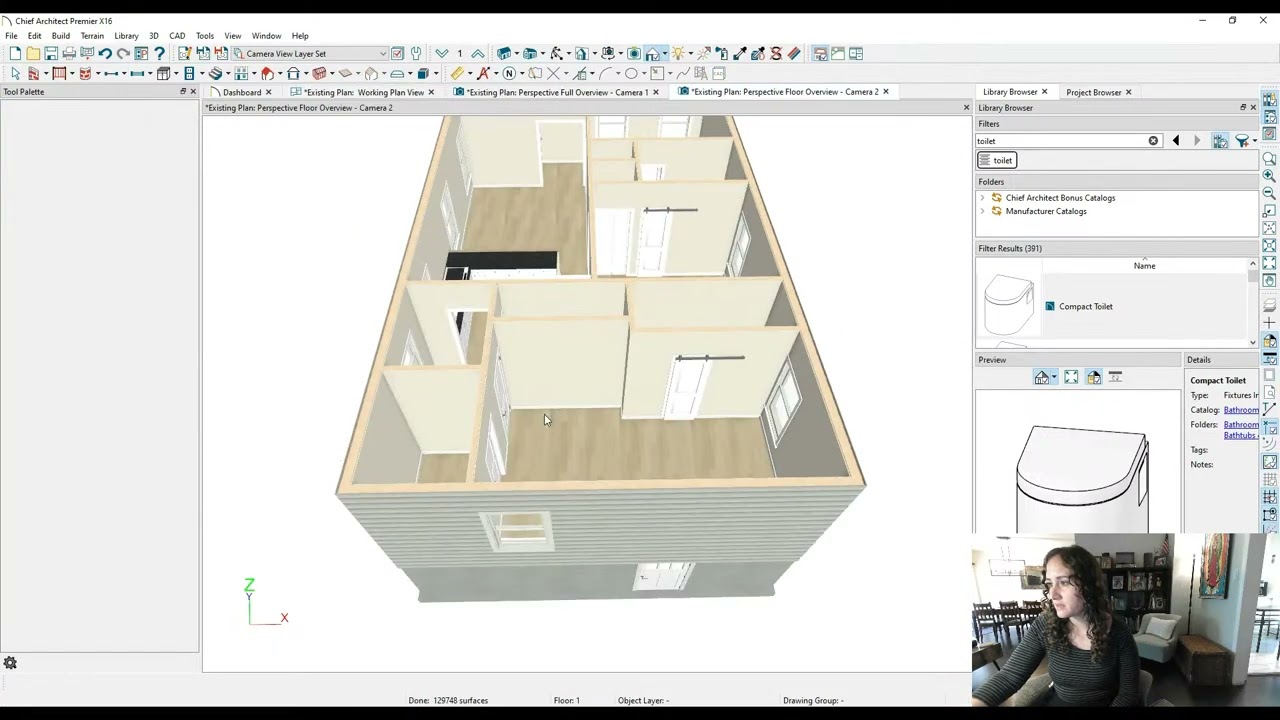
Task: Open the Camera View Layer Set dropdown
Action: pyautogui.click(x=310, y=53)
